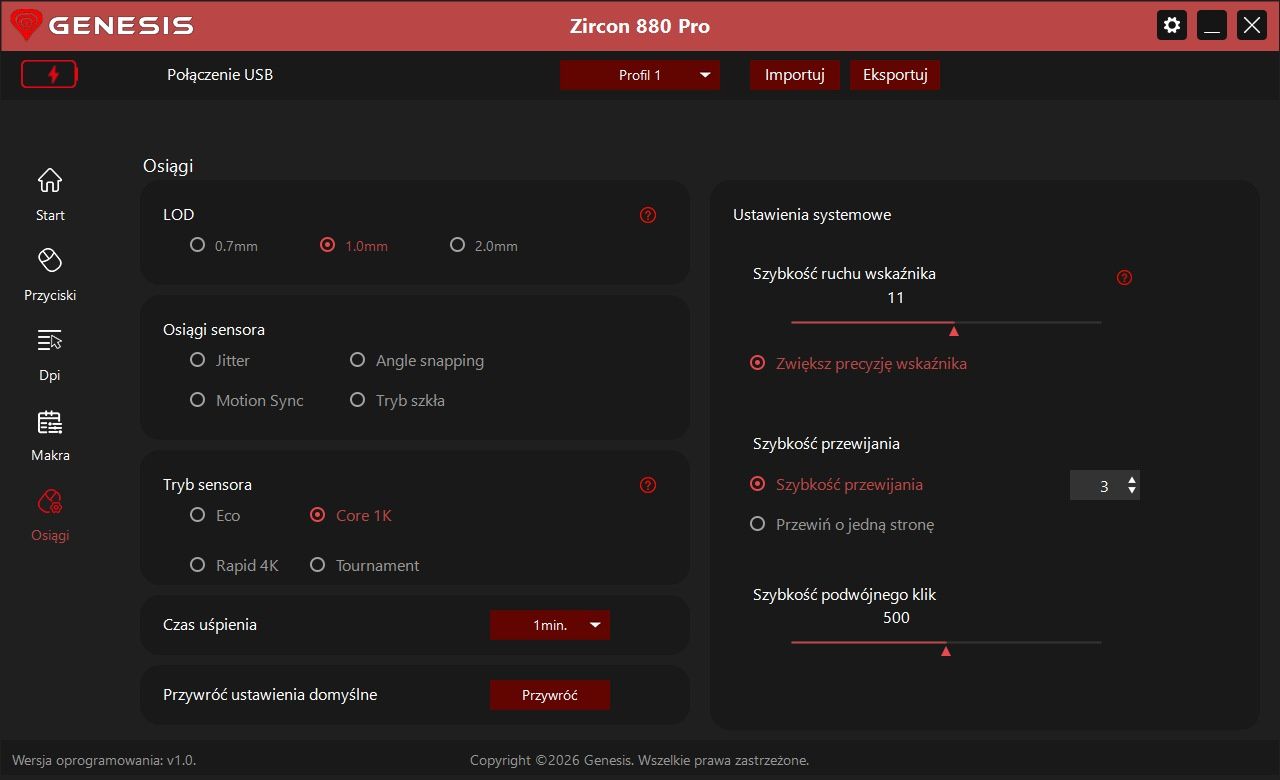Open the Makra macros section
This screenshot has height=780, width=1280.
[x=50, y=435]
